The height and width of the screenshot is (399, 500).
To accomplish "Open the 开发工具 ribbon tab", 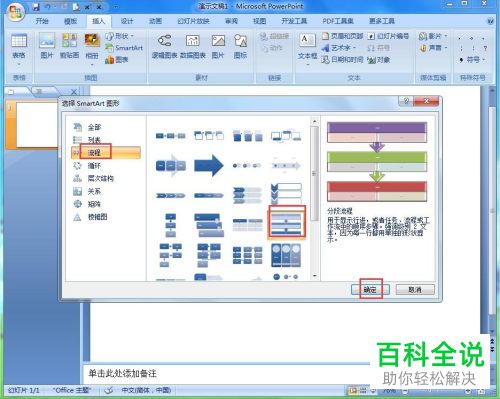I will [294, 21].
